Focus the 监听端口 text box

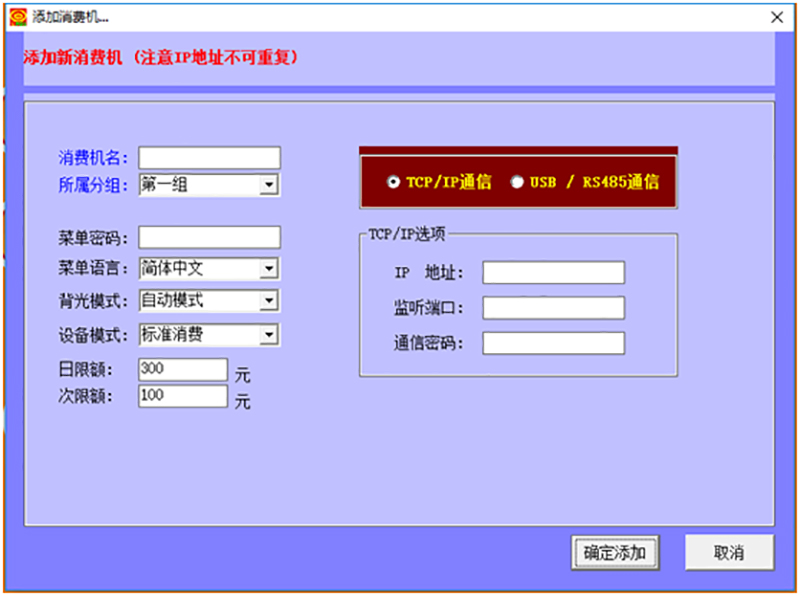553,308
